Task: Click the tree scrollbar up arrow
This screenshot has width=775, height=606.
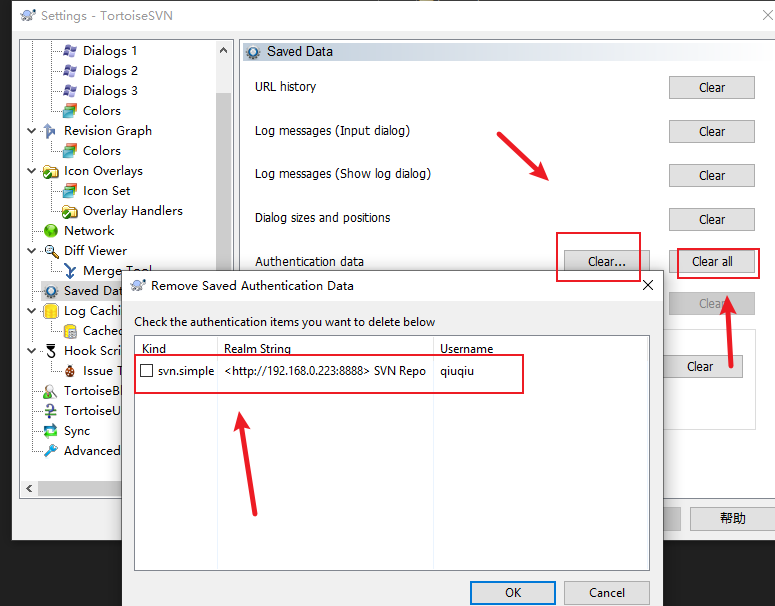Action: [x=223, y=50]
